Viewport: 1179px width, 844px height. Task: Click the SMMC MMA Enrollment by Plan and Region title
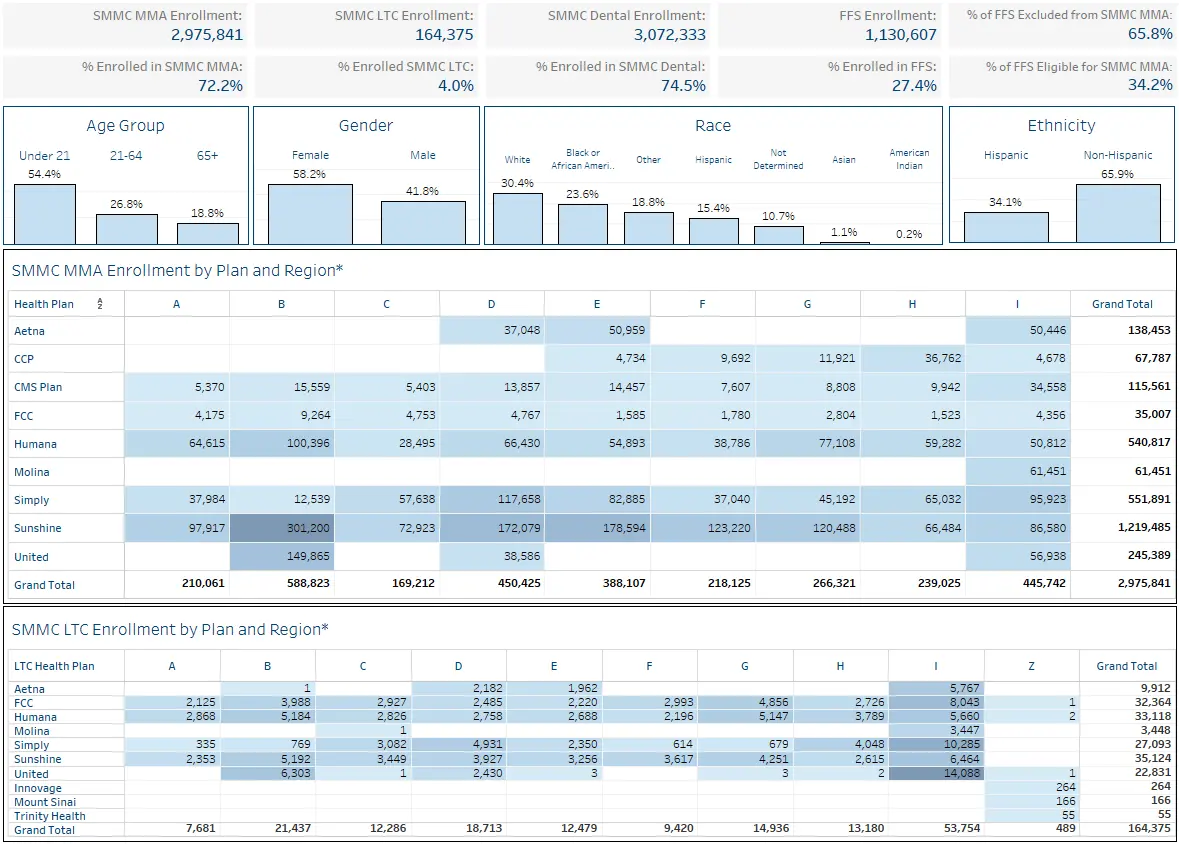coord(177,271)
